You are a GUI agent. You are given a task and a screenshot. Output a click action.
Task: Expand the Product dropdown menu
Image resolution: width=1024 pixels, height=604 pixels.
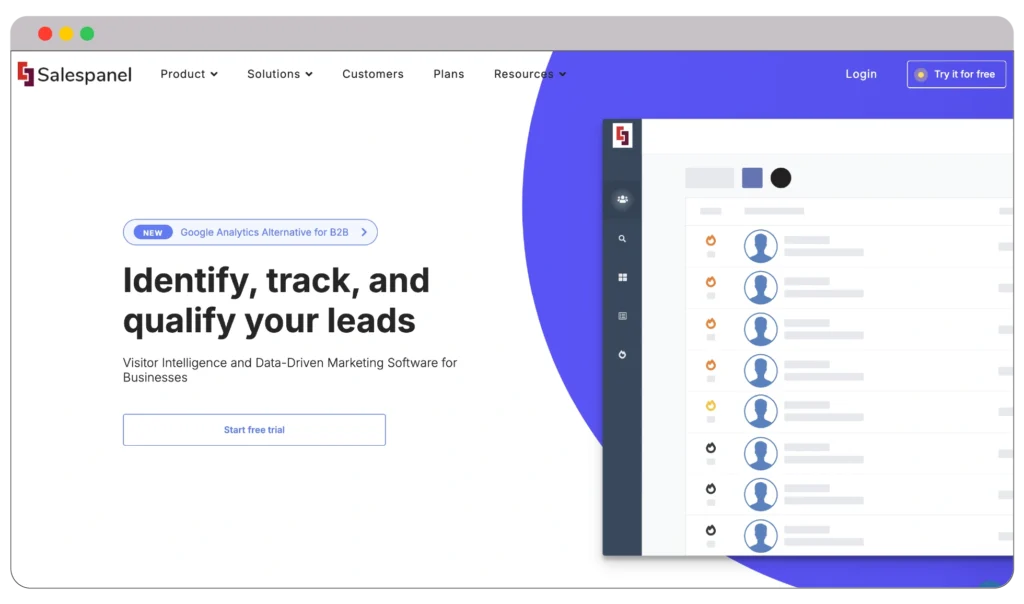click(x=189, y=74)
